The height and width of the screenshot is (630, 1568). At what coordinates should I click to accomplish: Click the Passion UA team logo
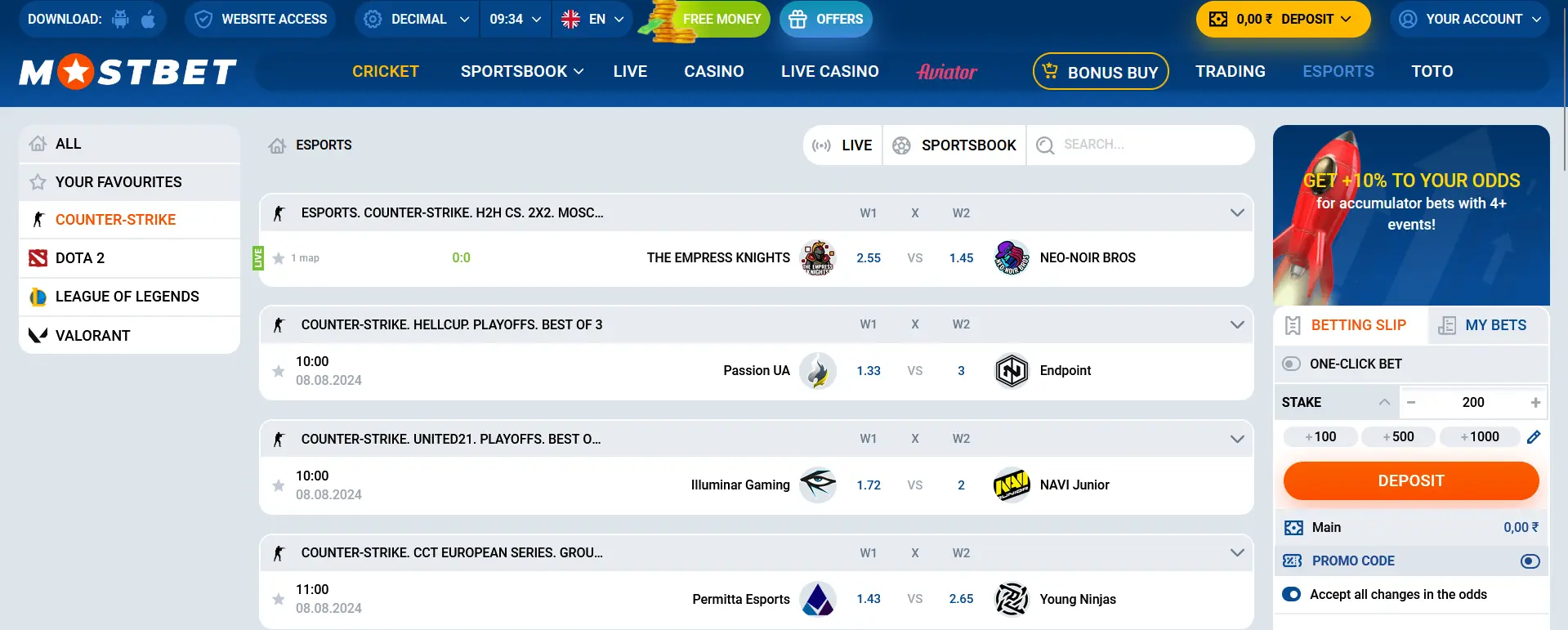tap(817, 371)
